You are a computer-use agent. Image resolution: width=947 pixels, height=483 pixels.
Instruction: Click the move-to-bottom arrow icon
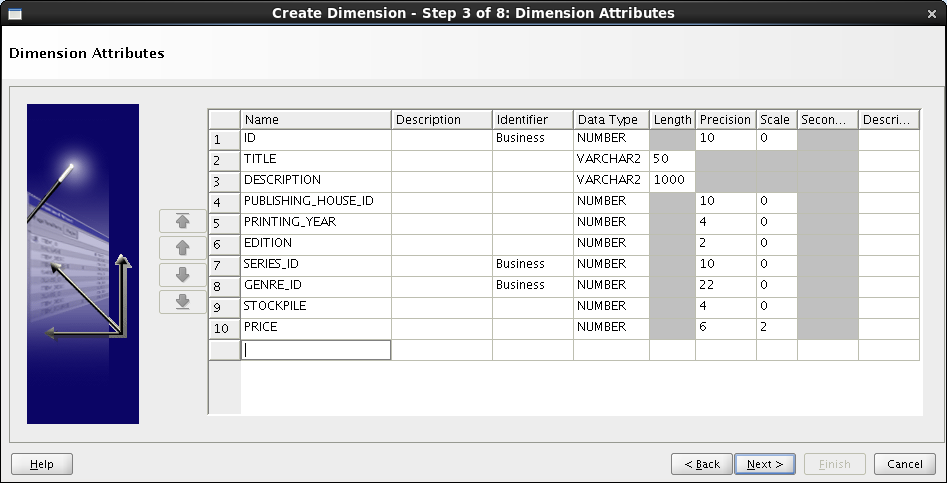(182, 301)
